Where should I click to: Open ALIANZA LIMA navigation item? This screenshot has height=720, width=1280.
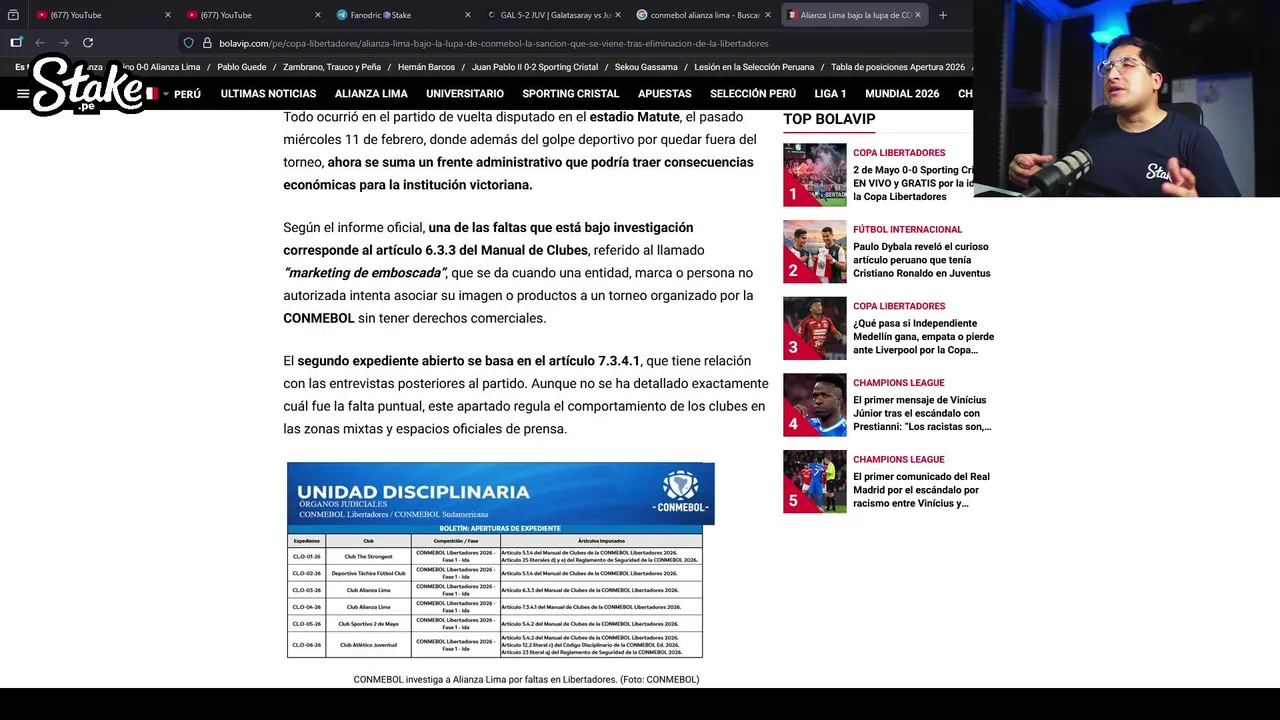[371, 94]
